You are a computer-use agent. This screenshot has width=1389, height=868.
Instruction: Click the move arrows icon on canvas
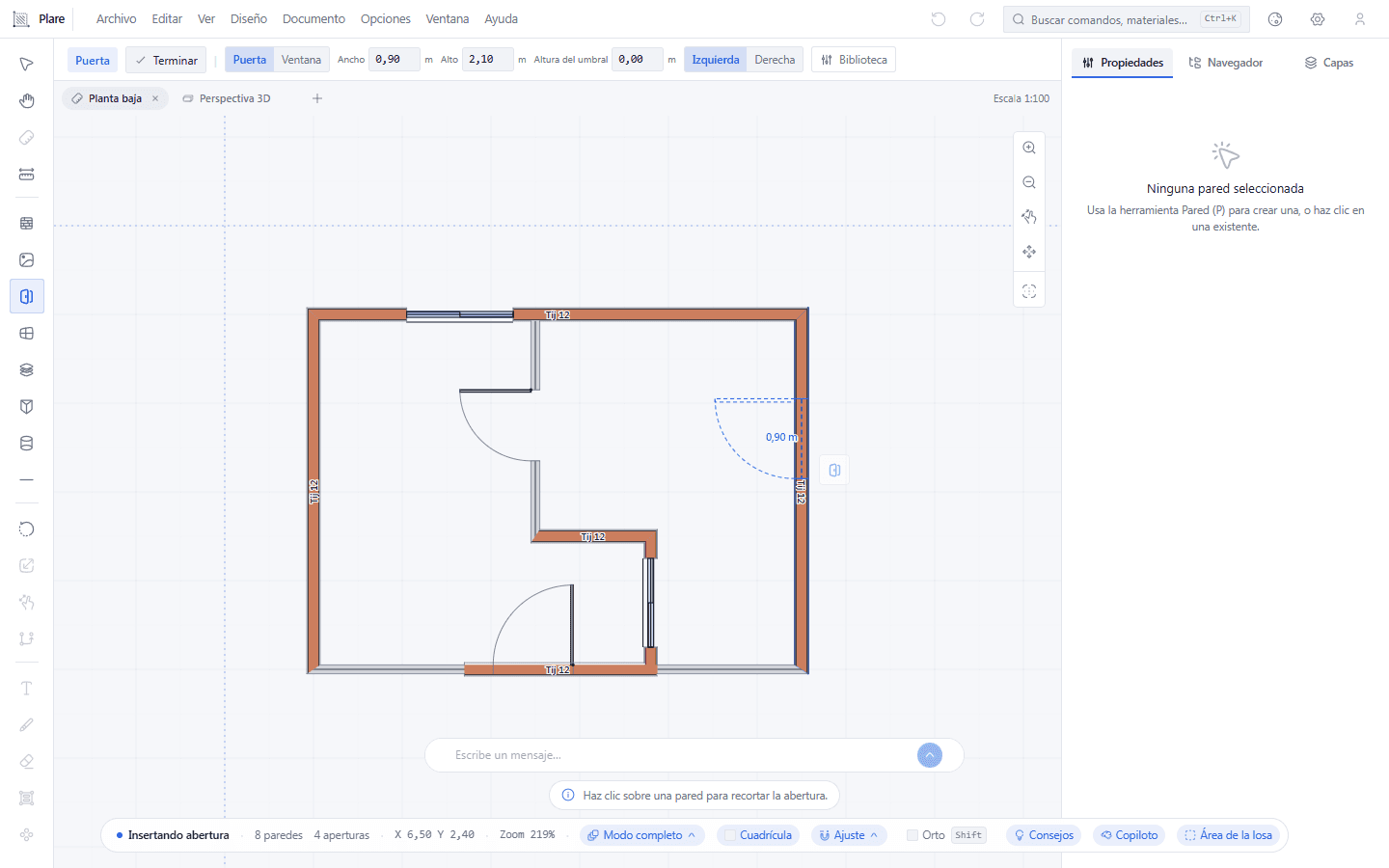pos(1029,252)
